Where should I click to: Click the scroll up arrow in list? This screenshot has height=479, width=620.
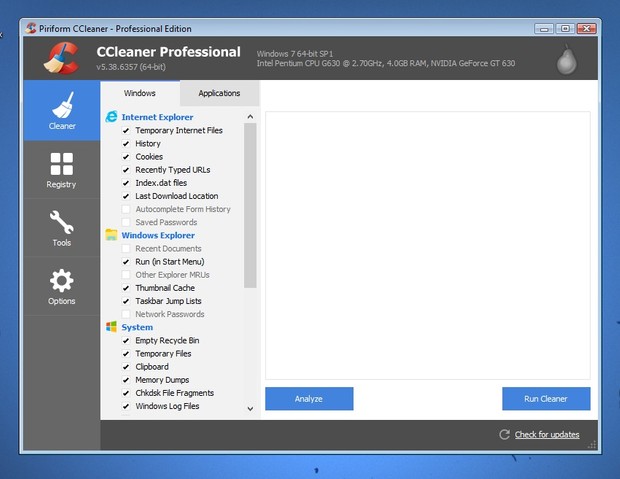250,117
